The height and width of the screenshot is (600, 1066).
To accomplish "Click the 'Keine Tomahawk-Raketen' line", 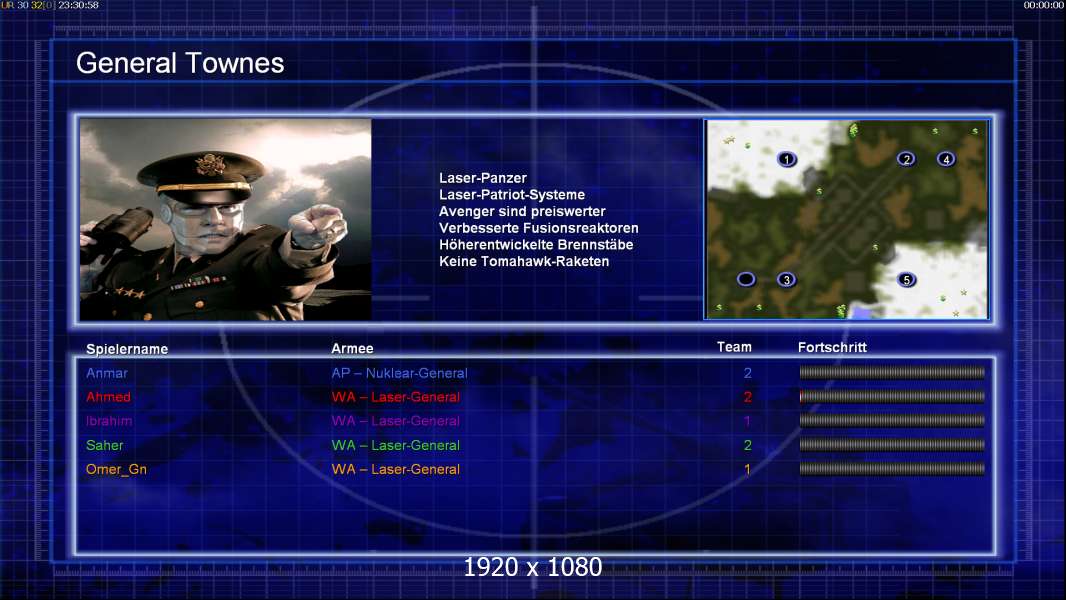I will pyautogui.click(x=523, y=262).
